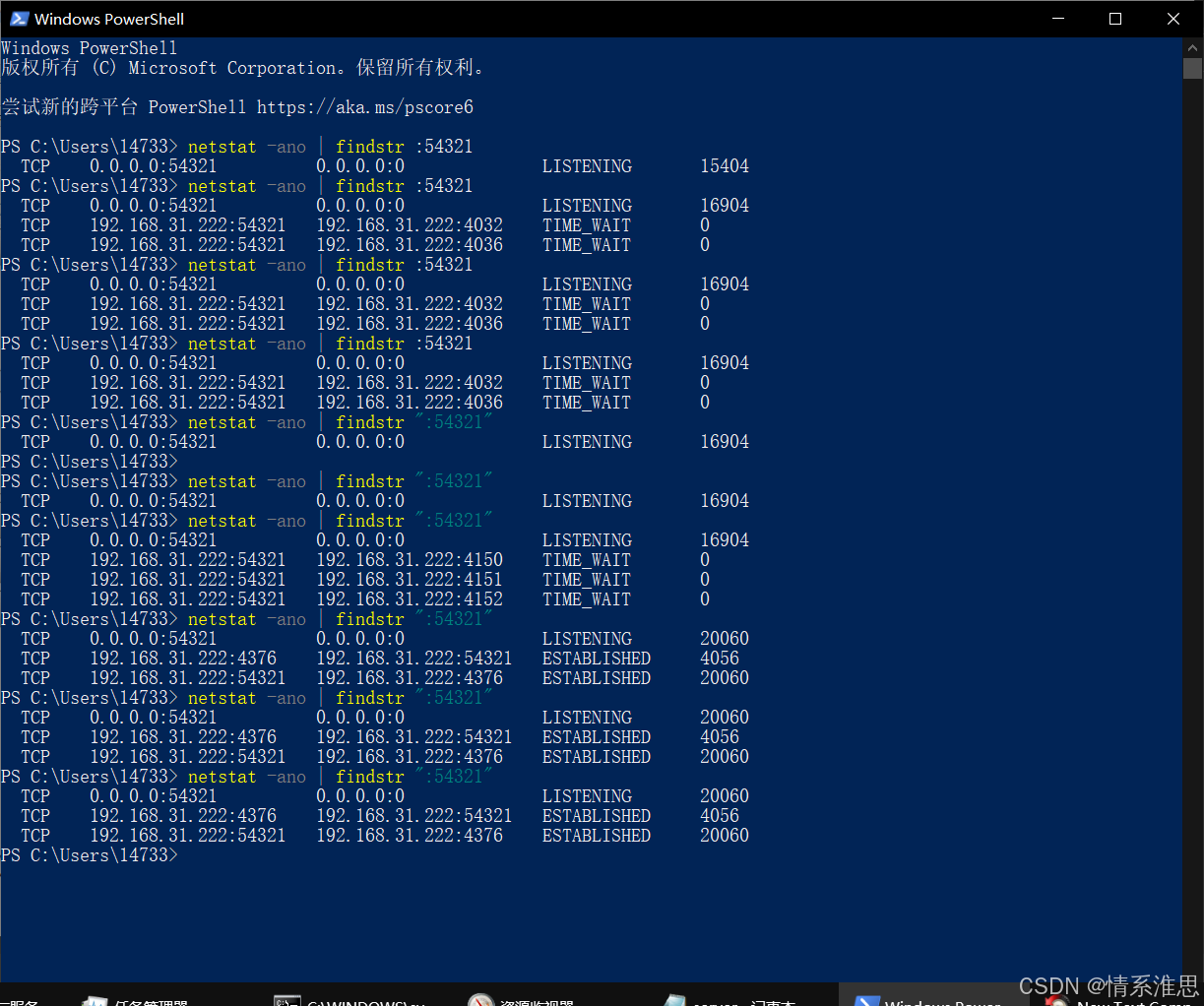This screenshot has height=1006, width=1204.
Task: Click LISTENING in the PID 15404 row
Action: tap(587, 166)
